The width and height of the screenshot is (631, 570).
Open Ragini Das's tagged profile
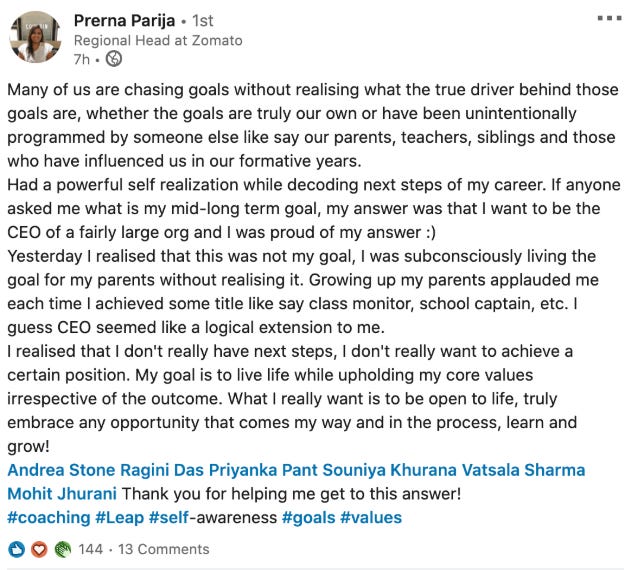[x=162, y=470]
